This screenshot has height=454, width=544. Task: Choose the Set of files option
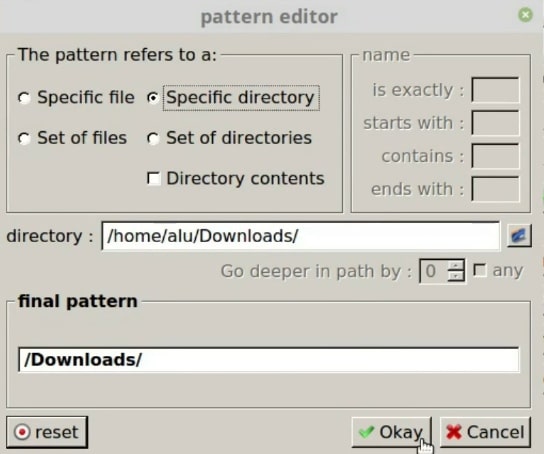[x=24, y=138]
